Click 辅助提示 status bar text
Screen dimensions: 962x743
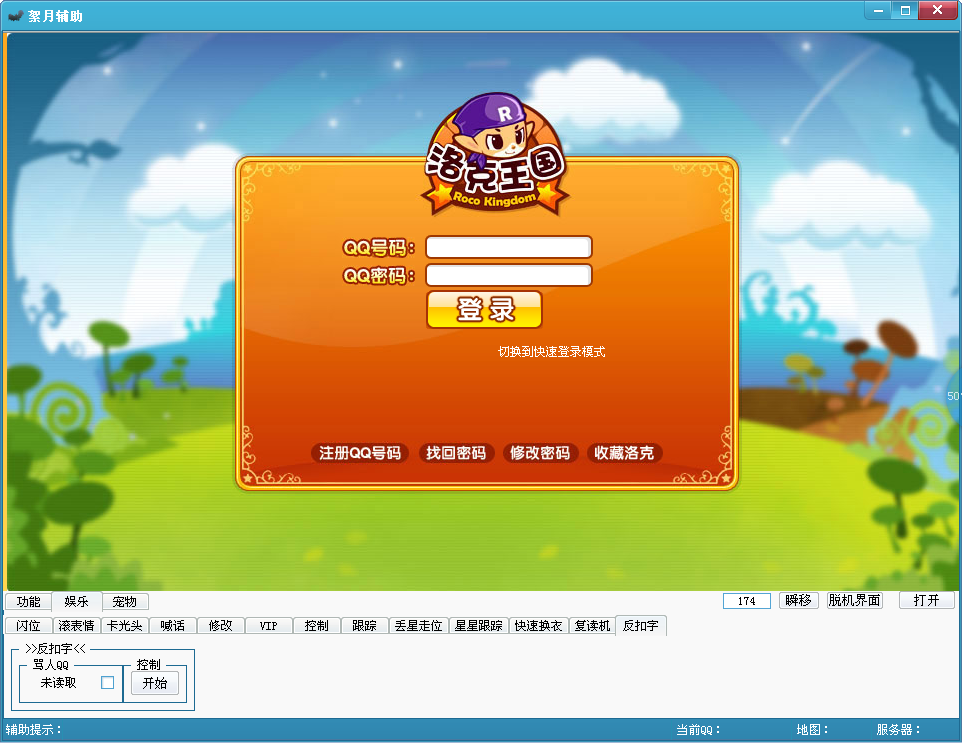[x=34, y=730]
